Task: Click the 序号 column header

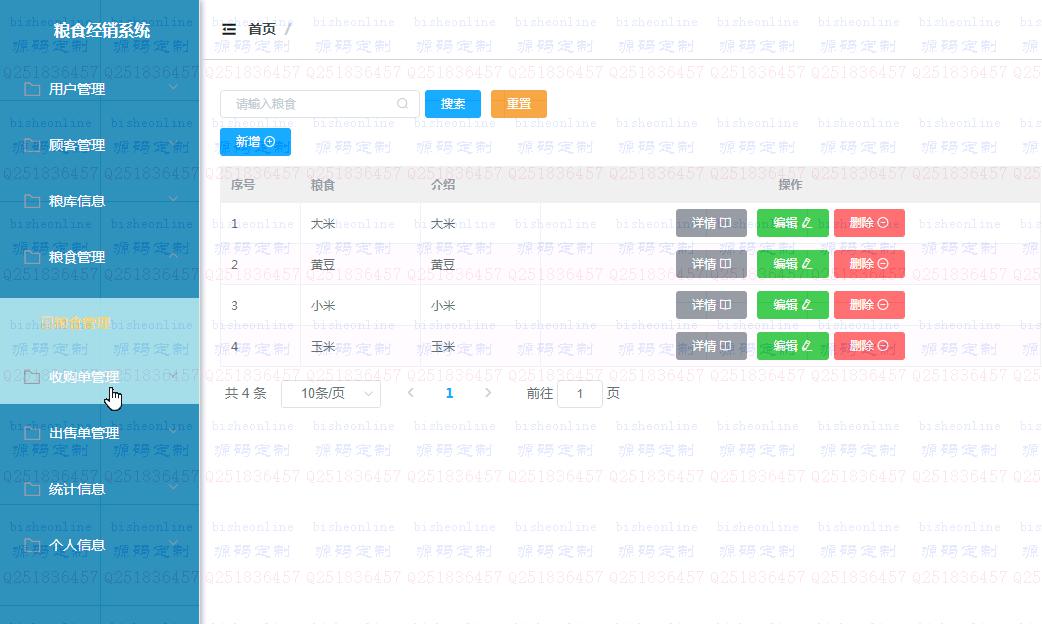Action: coord(243,185)
